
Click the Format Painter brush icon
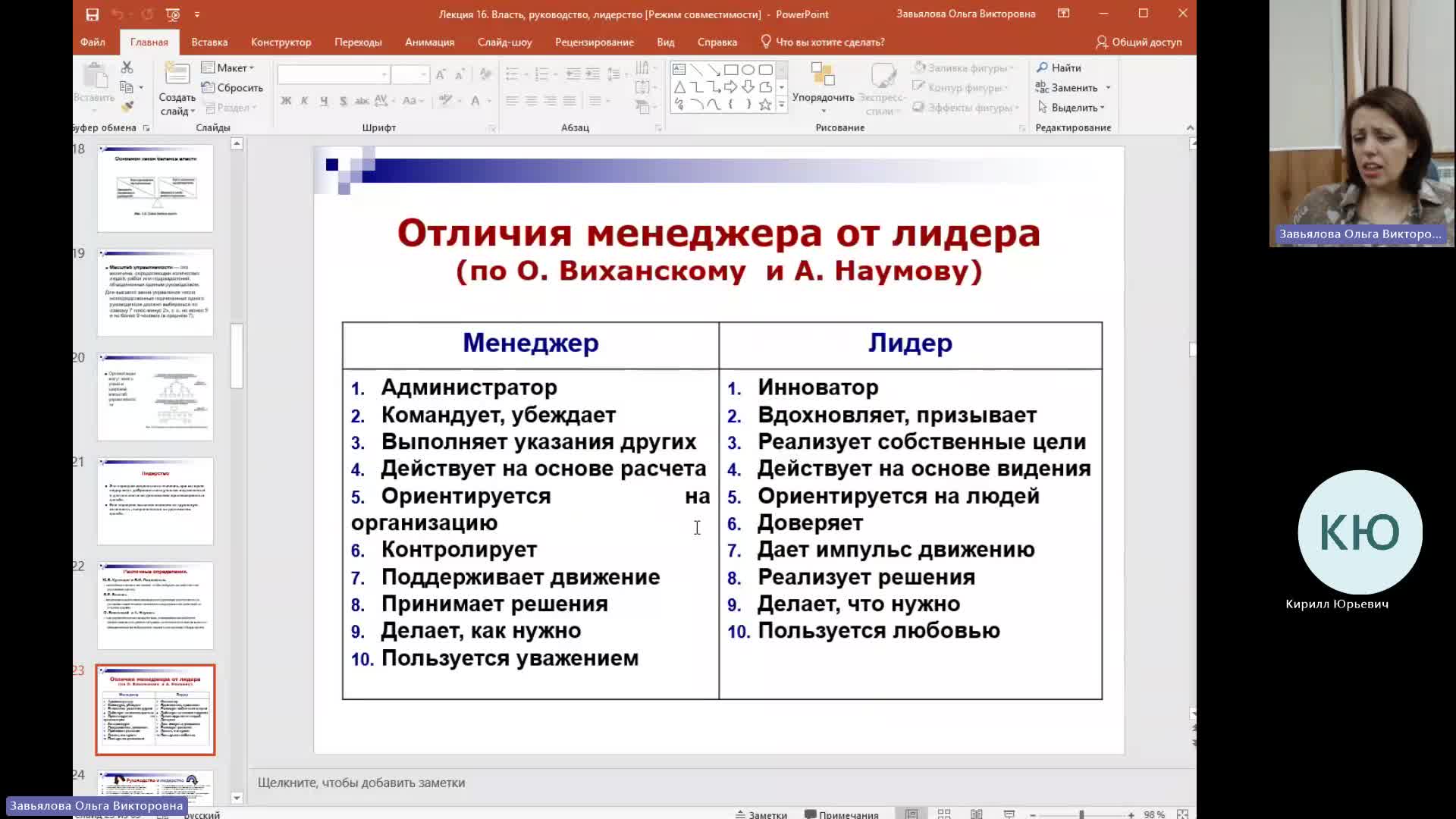click(127, 107)
